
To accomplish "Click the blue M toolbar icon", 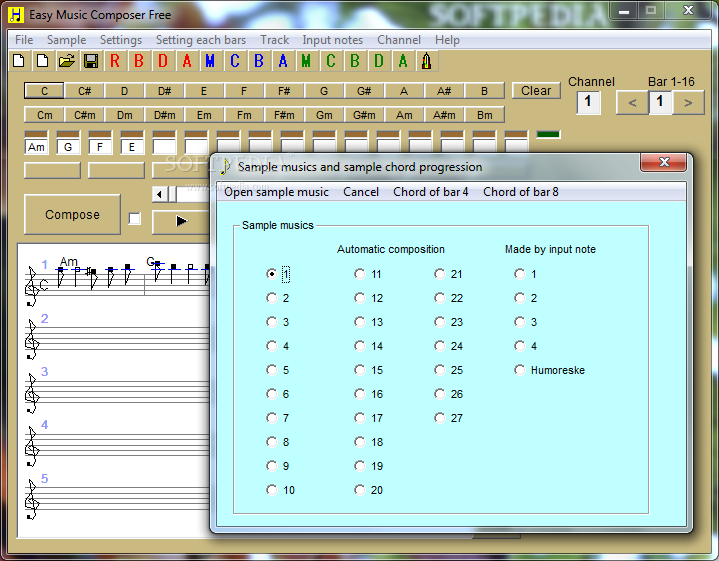I will point(210,61).
